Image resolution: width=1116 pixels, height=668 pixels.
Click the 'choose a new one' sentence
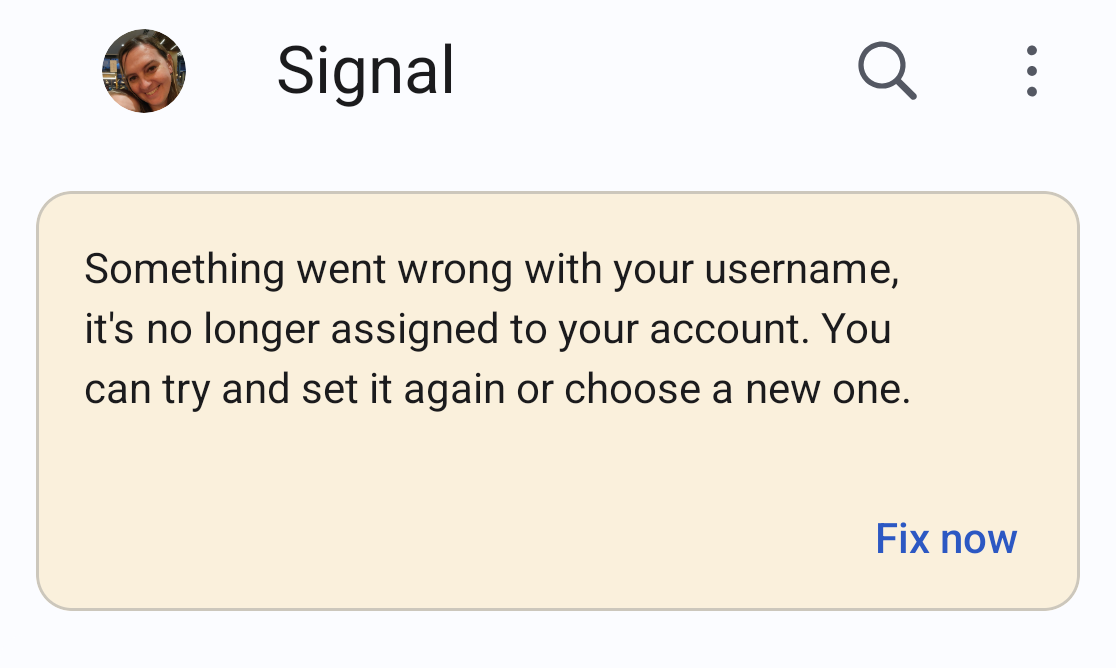coord(737,390)
